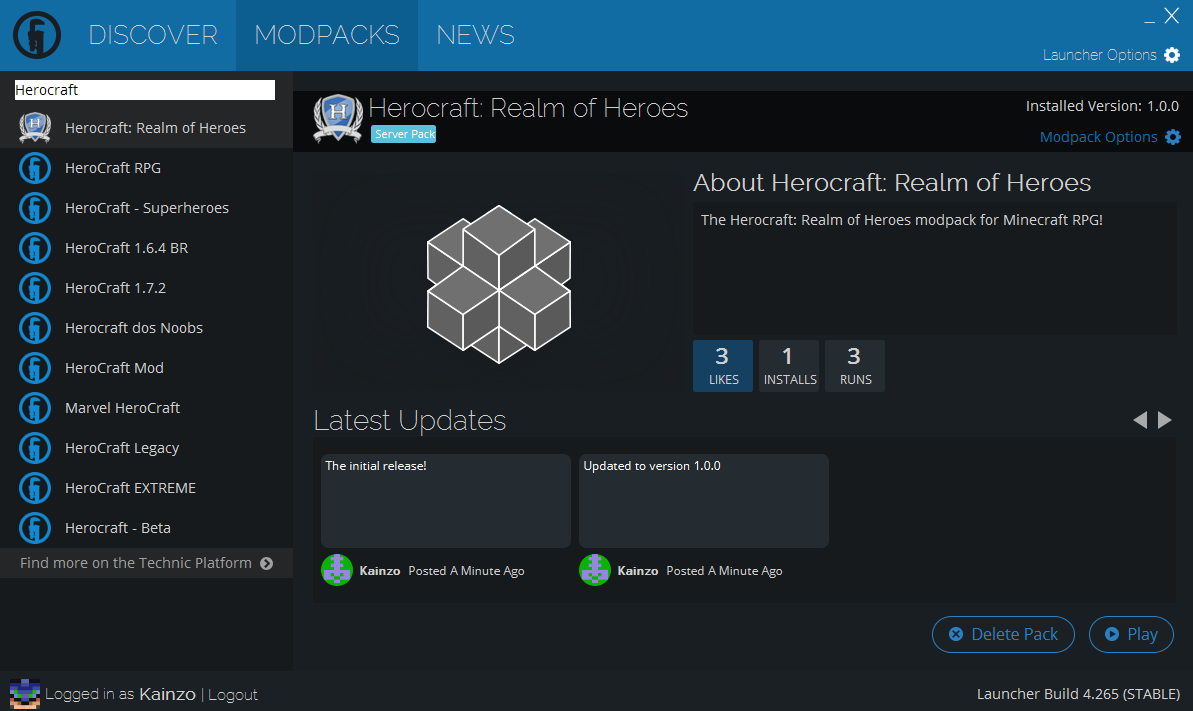Viewport: 1193px width, 711px height.
Task: Click the Herocraft dos Noobs pack icon
Action: 35,328
